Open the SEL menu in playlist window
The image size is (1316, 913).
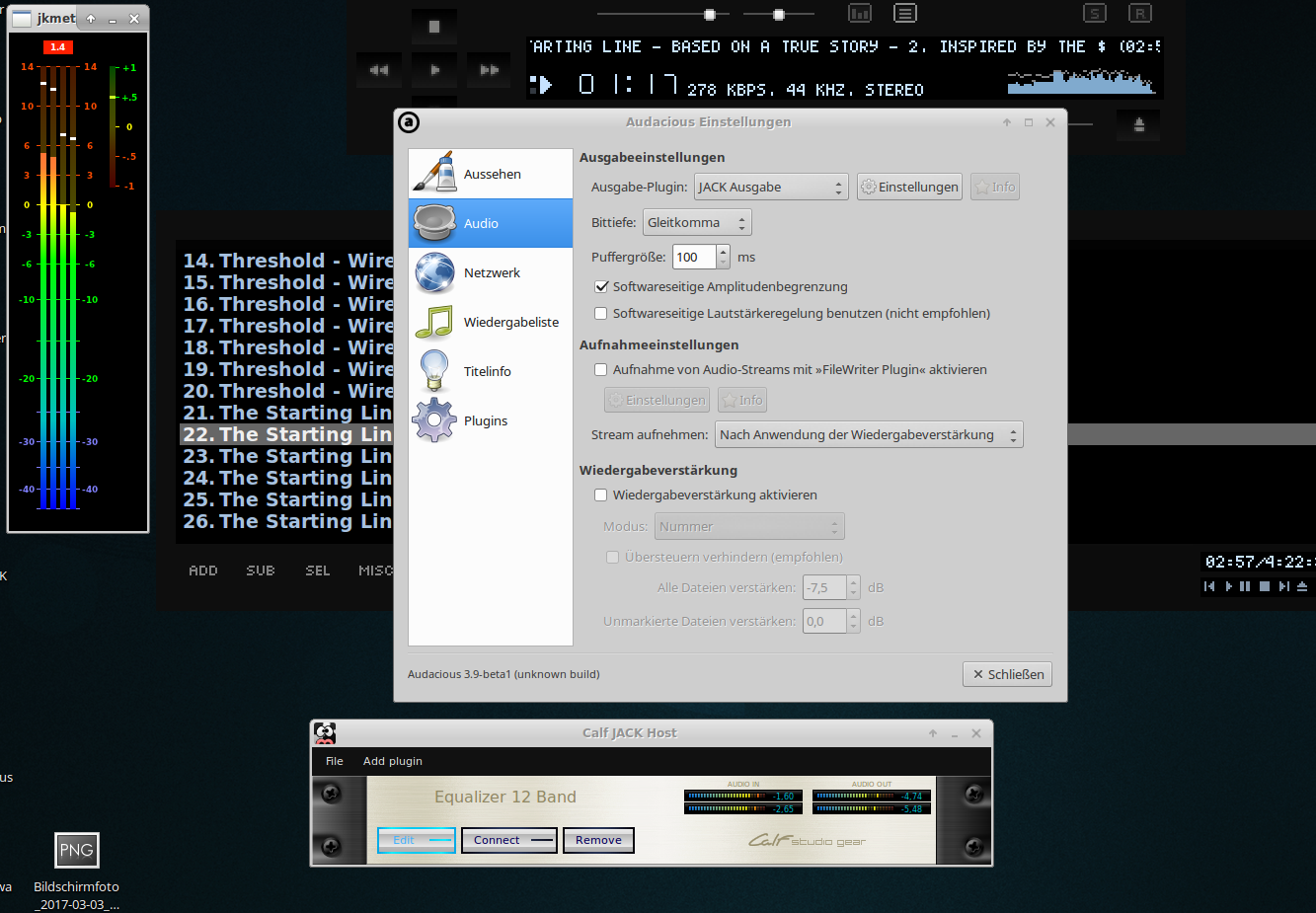pyautogui.click(x=318, y=571)
